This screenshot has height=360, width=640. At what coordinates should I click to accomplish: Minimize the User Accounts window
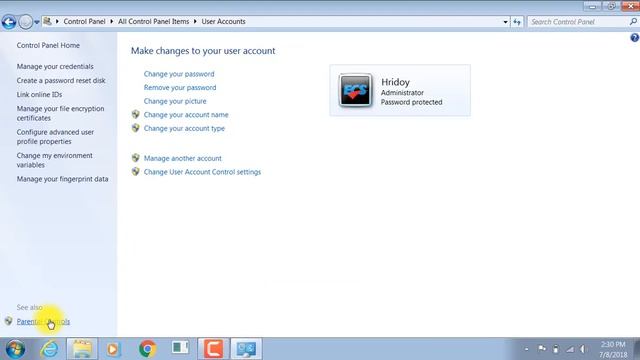[x=592, y=7]
